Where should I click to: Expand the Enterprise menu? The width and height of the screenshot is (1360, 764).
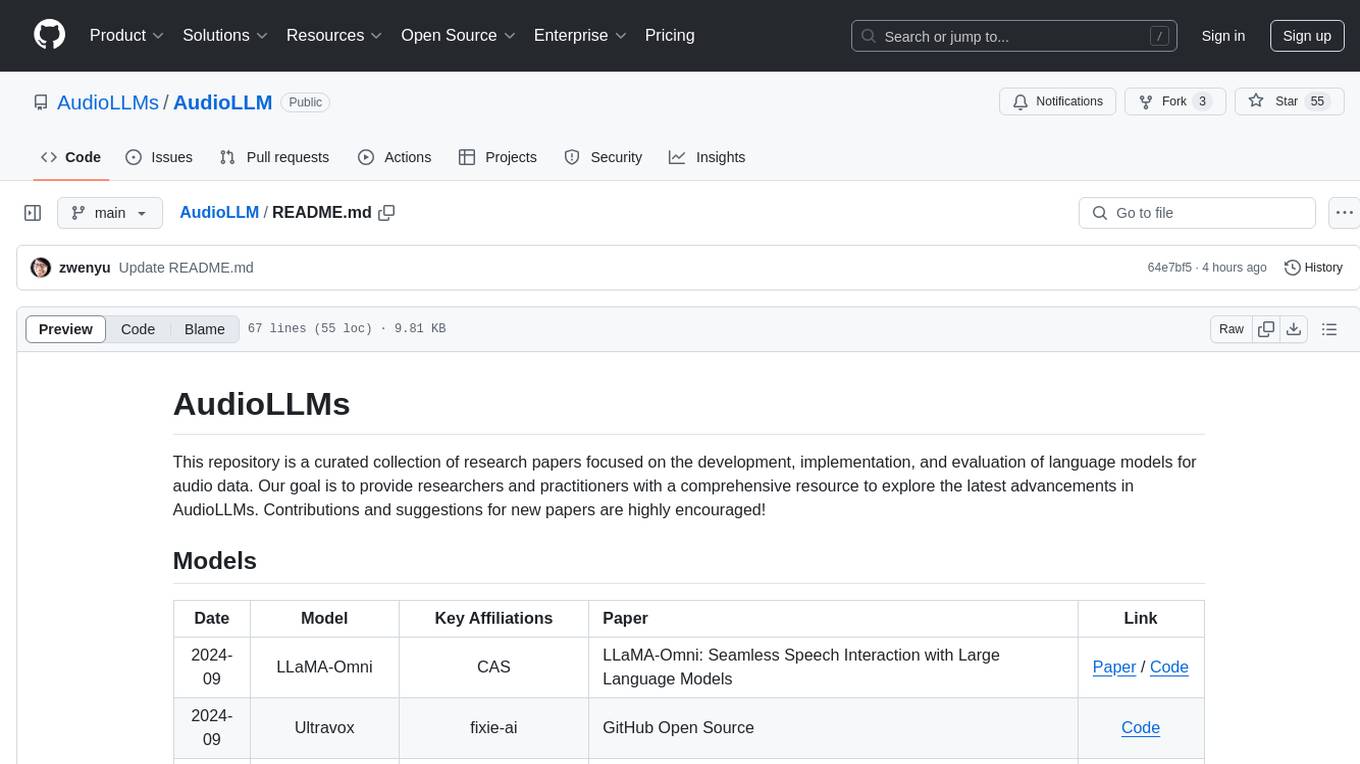coord(580,35)
